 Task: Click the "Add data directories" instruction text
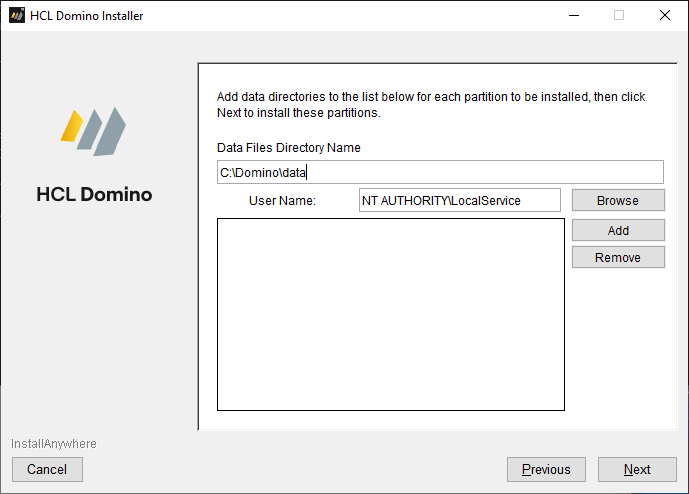431,105
